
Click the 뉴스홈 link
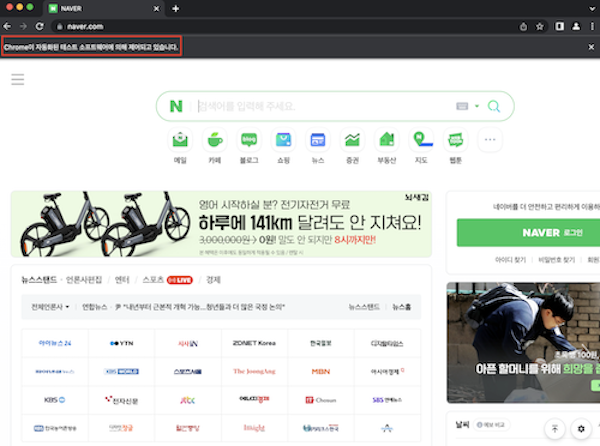click(402, 307)
